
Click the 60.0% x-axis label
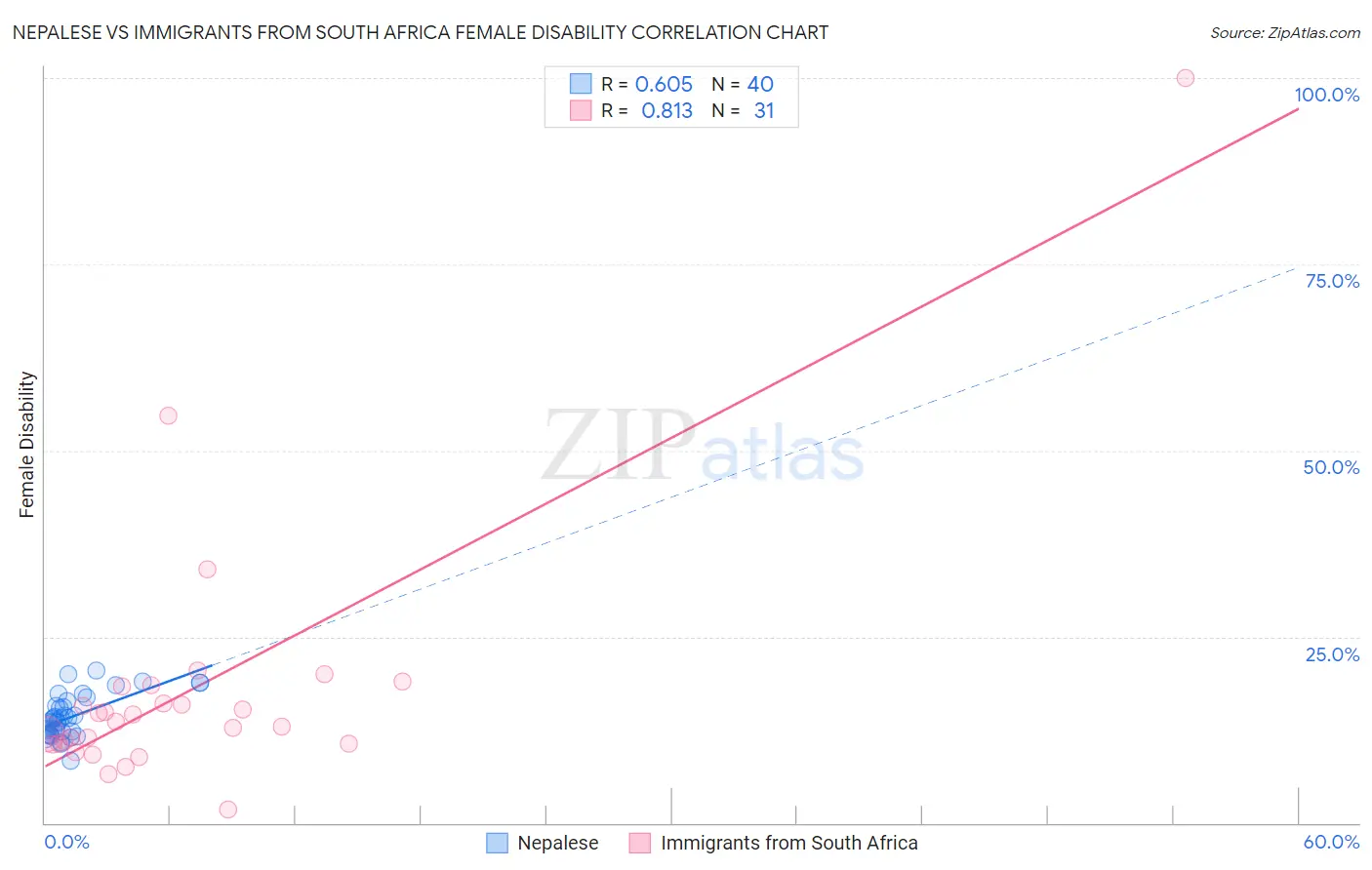point(1330,842)
